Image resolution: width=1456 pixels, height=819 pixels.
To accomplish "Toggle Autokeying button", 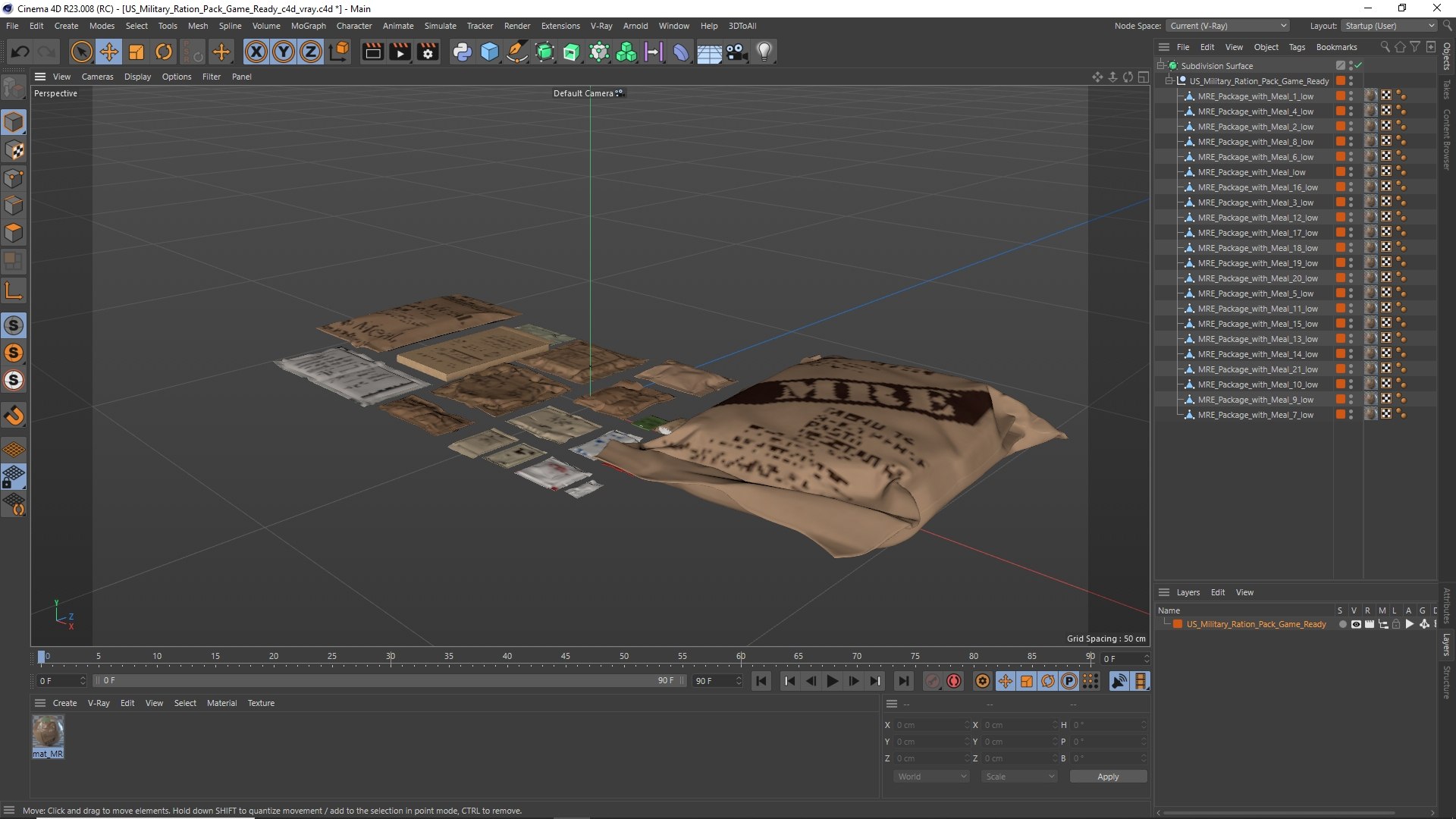I will point(954,681).
